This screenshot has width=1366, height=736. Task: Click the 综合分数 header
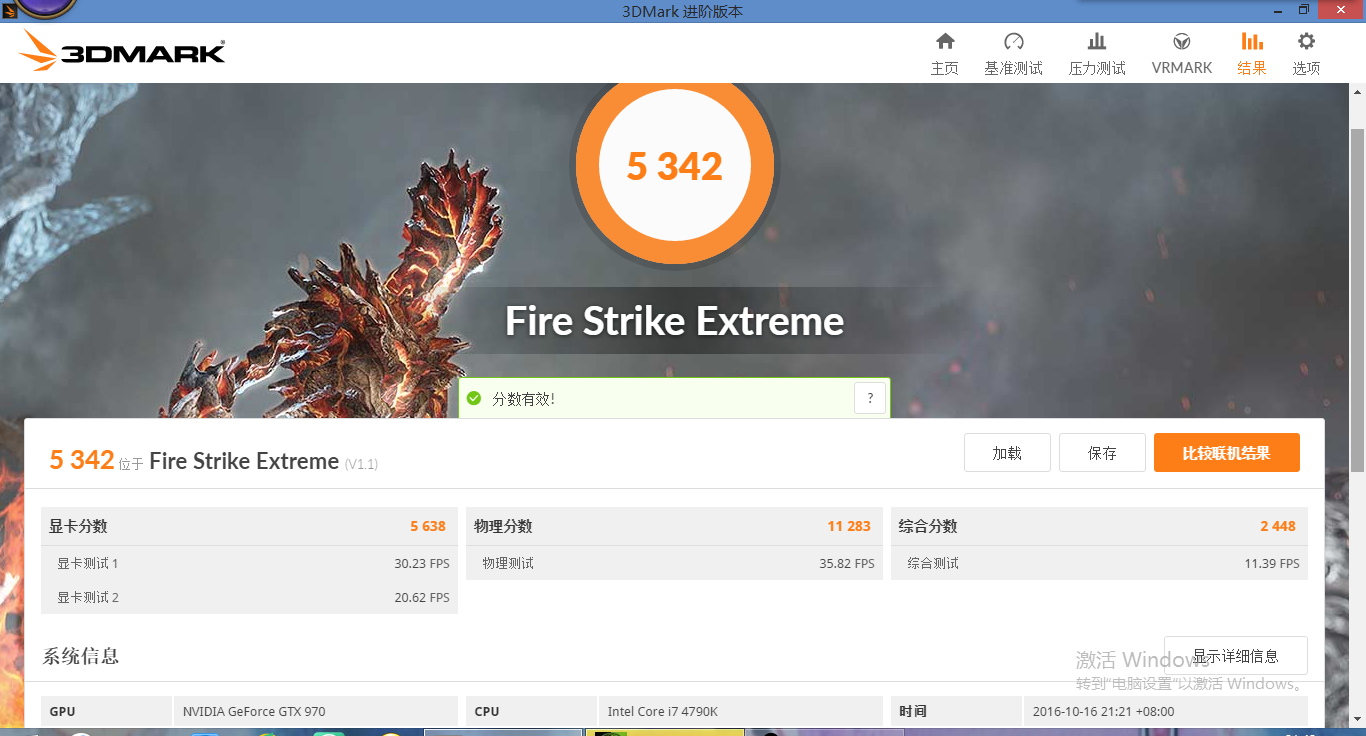pos(928,526)
